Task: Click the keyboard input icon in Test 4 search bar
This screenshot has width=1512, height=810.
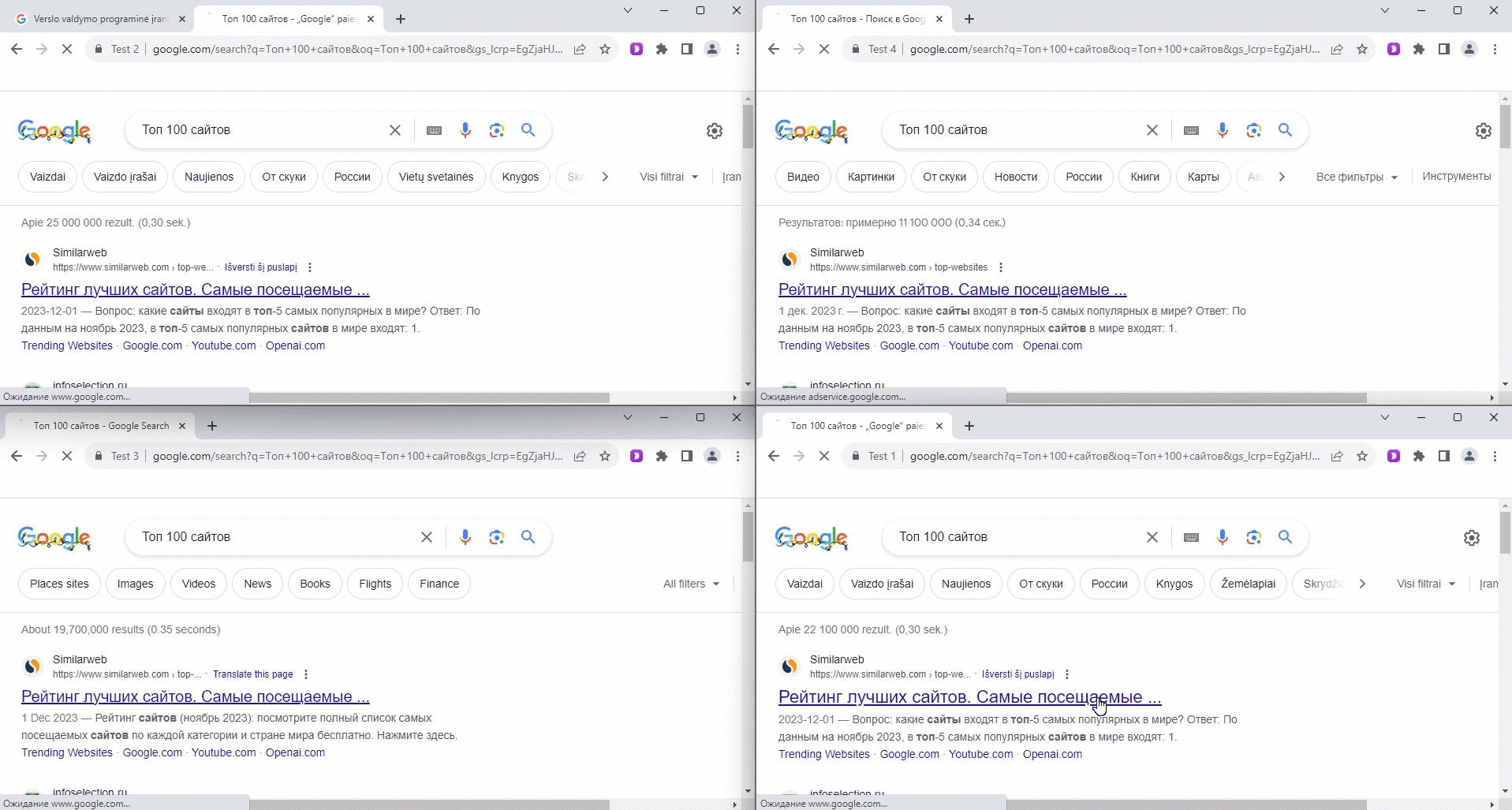Action: click(x=1191, y=130)
